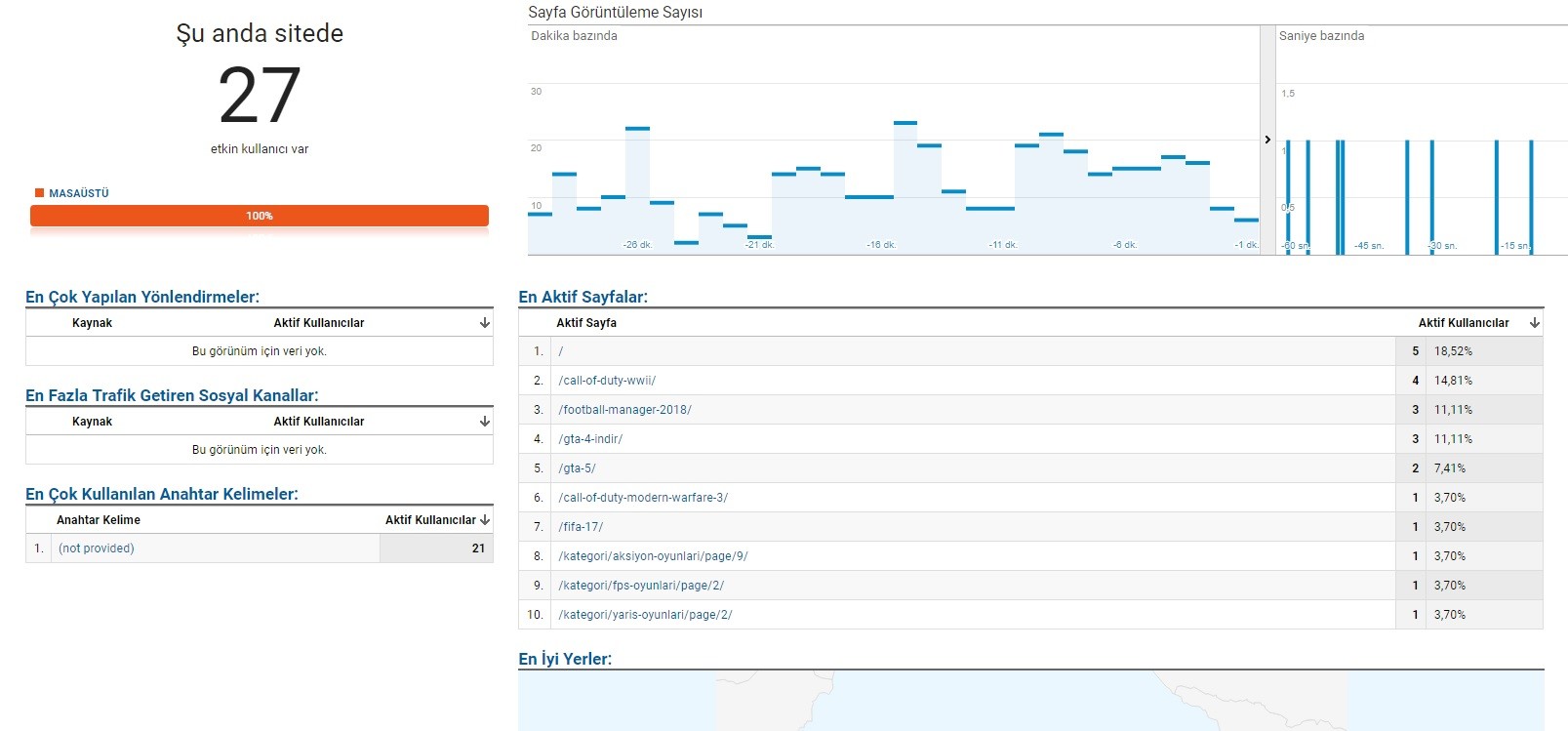1568x731 pixels.
Task: Open the /gta-4-indir/ active page
Action: pos(590,439)
